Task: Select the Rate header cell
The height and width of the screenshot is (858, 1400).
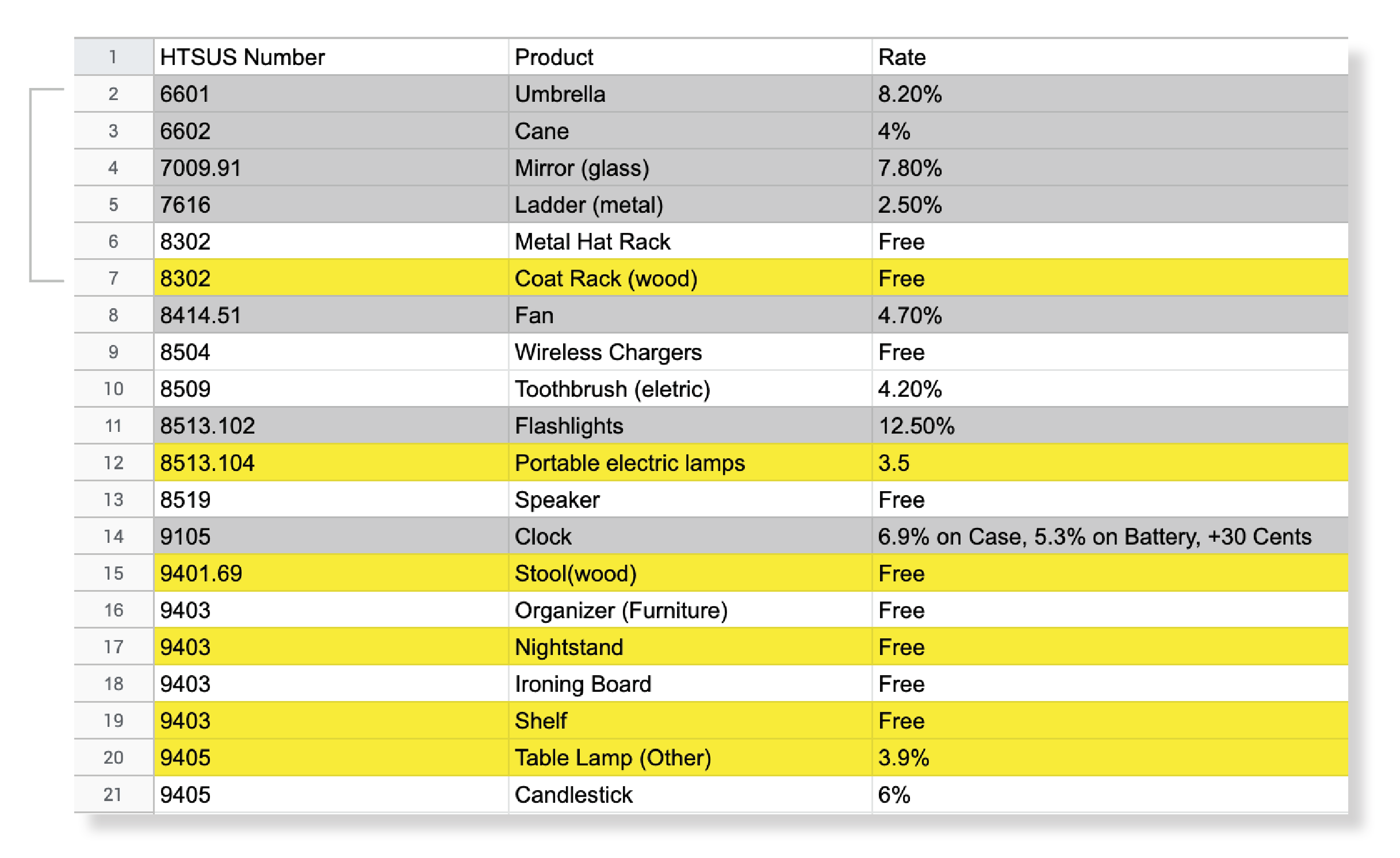Action: pos(1109,57)
